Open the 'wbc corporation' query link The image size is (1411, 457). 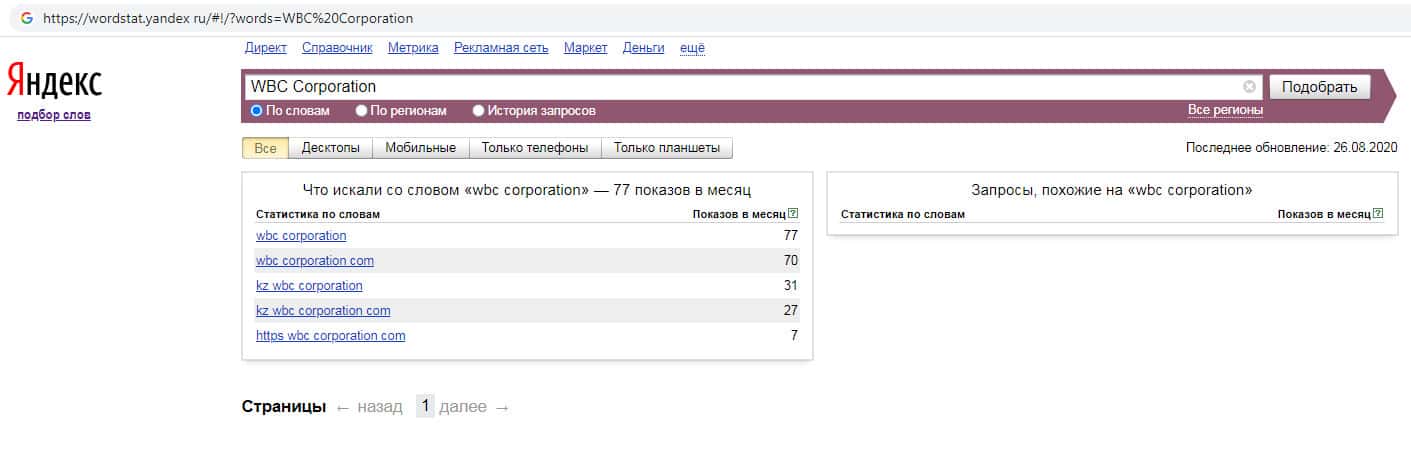(301, 236)
